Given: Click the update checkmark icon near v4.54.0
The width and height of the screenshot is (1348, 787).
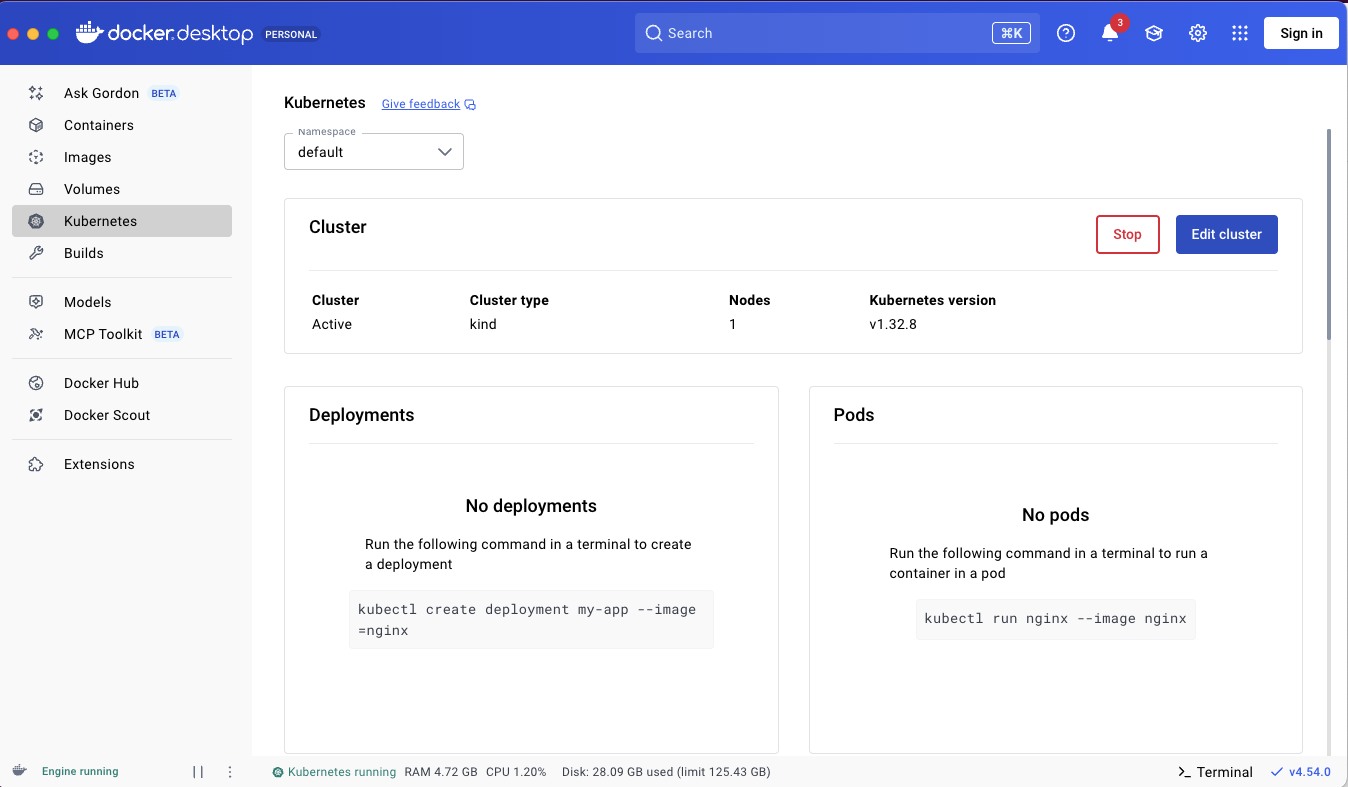Looking at the screenshot, I should [1276, 772].
